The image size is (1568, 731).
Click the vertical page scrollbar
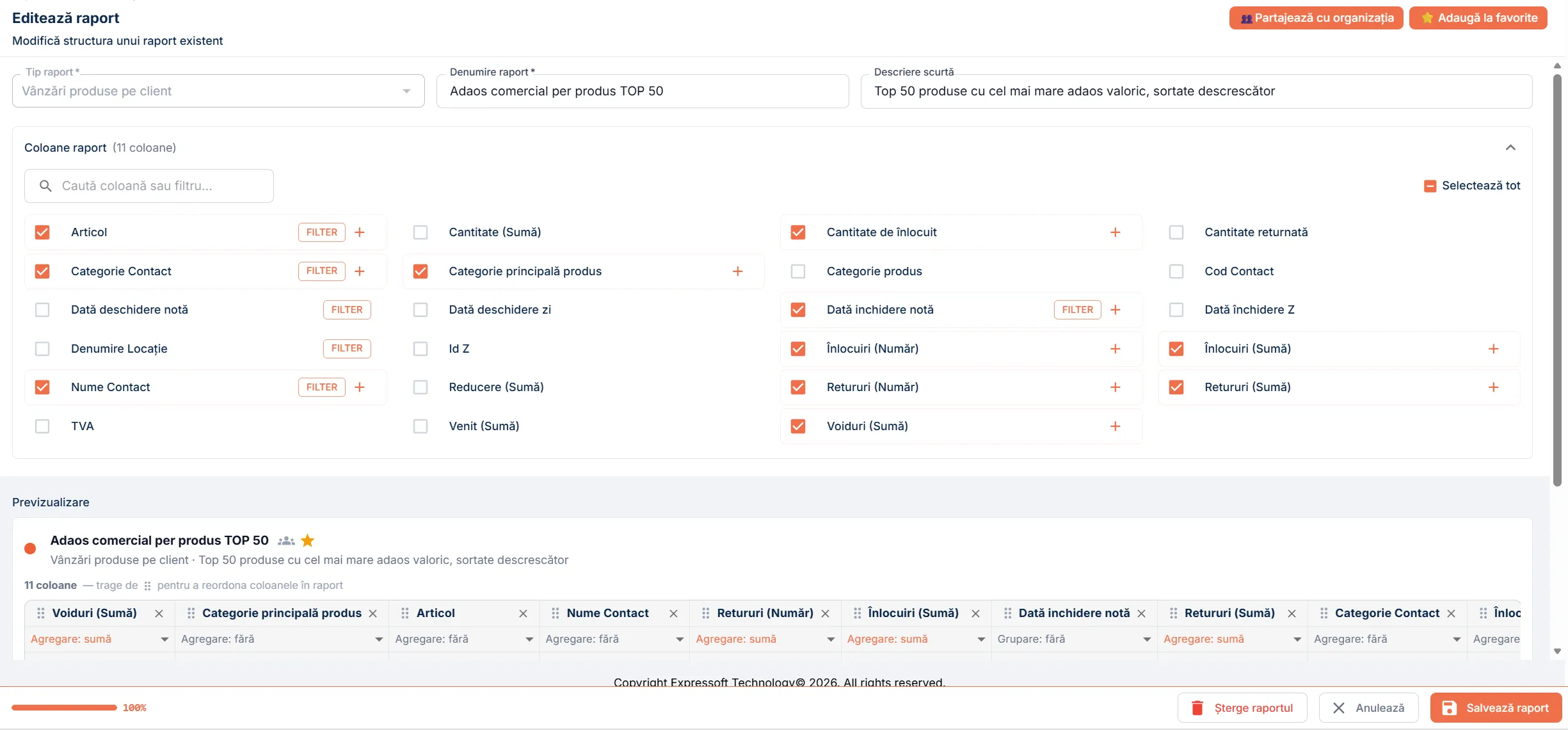pos(1557,279)
